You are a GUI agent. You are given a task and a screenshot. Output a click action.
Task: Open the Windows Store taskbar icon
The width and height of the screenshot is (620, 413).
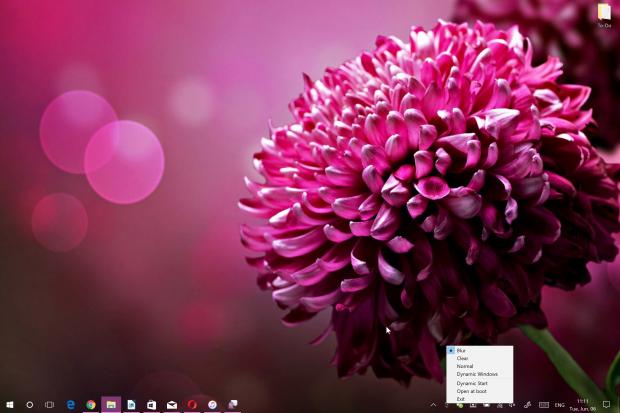(x=151, y=405)
